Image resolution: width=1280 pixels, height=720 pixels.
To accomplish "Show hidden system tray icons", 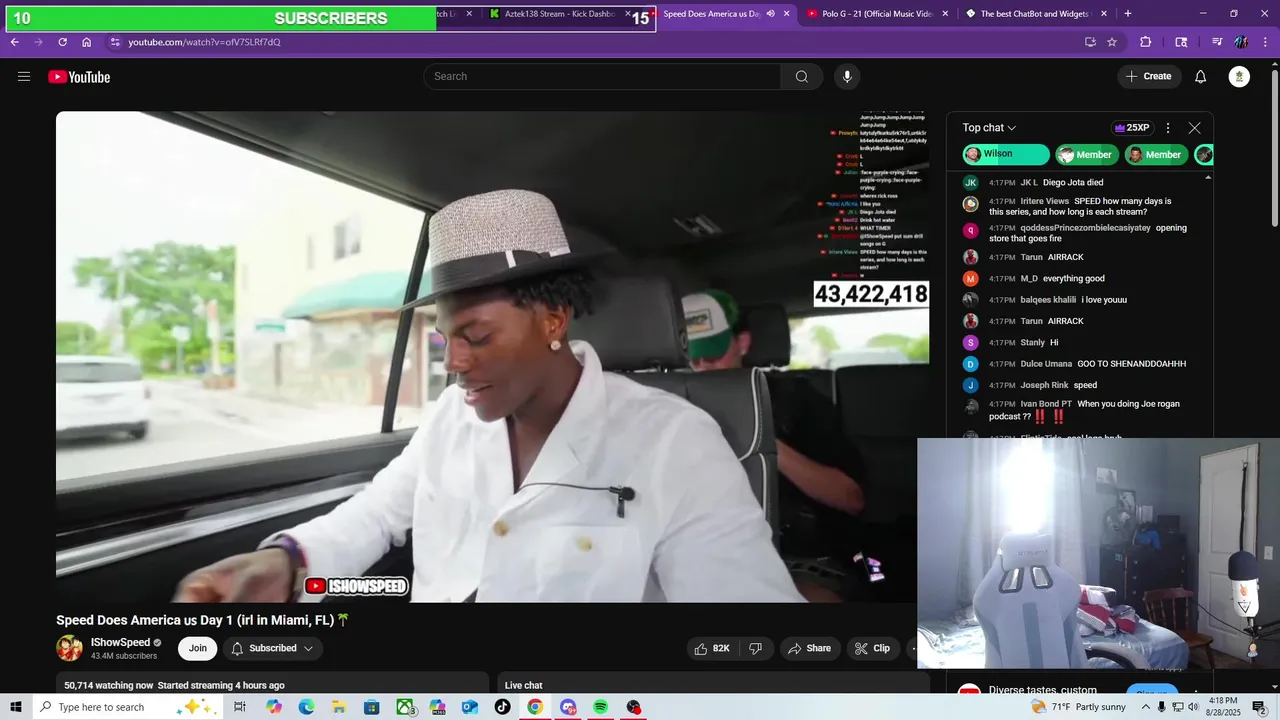I will pos(1146,707).
